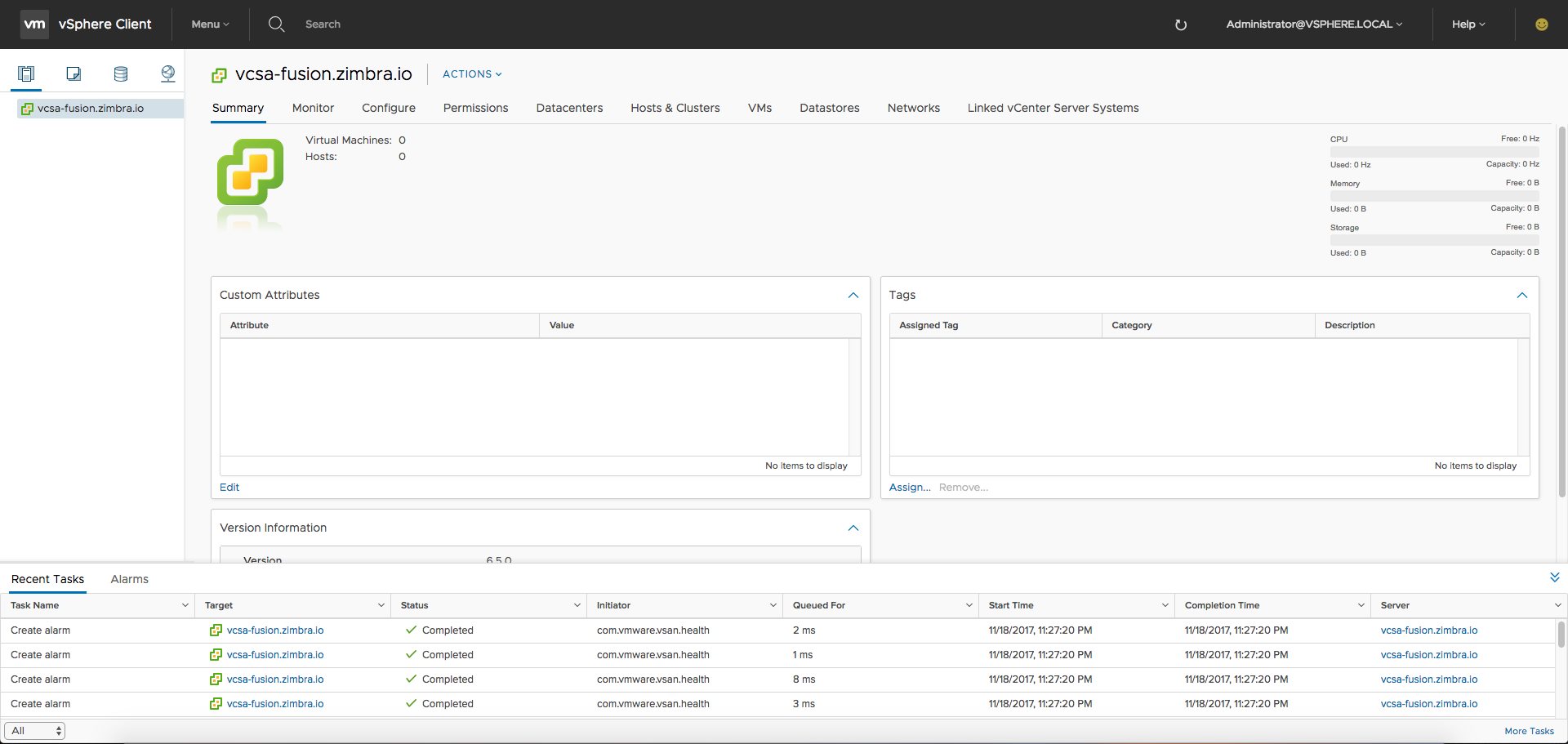Open the Task Name column filter arrow
Viewport: 1568px width, 744px height.
click(185, 606)
